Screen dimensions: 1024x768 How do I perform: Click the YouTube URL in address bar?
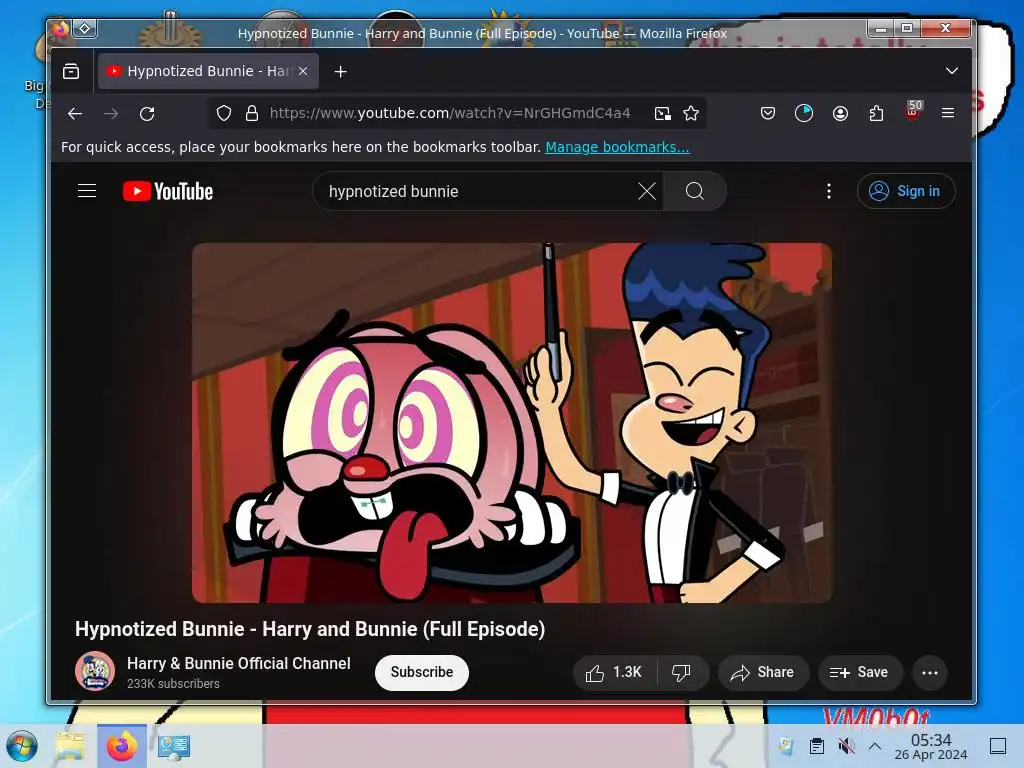450,113
